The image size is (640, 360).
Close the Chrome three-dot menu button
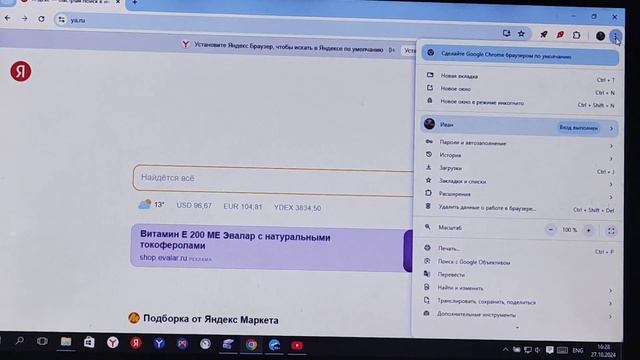[x=616, y=37]
